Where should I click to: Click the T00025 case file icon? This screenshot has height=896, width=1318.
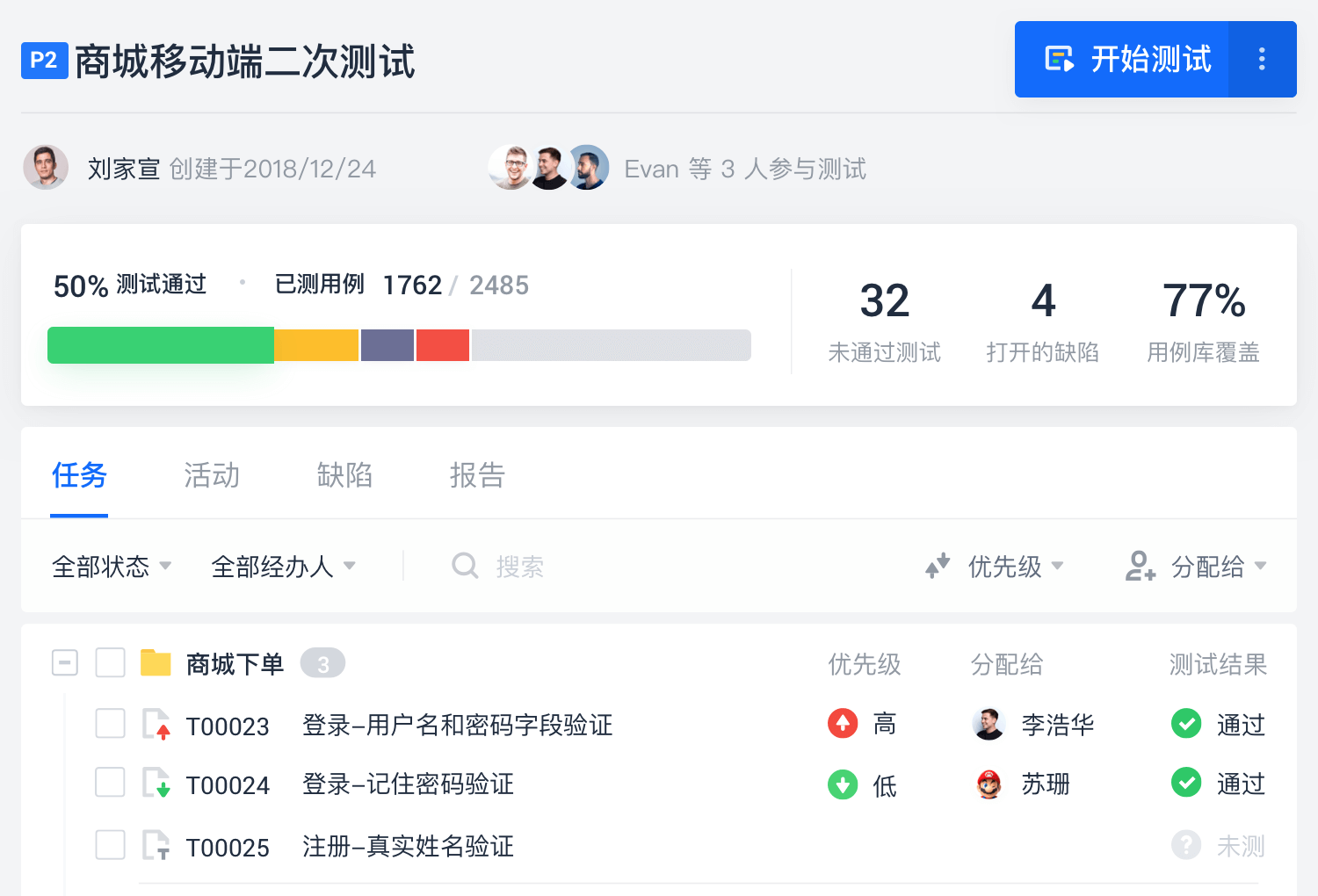coord(156,845)
